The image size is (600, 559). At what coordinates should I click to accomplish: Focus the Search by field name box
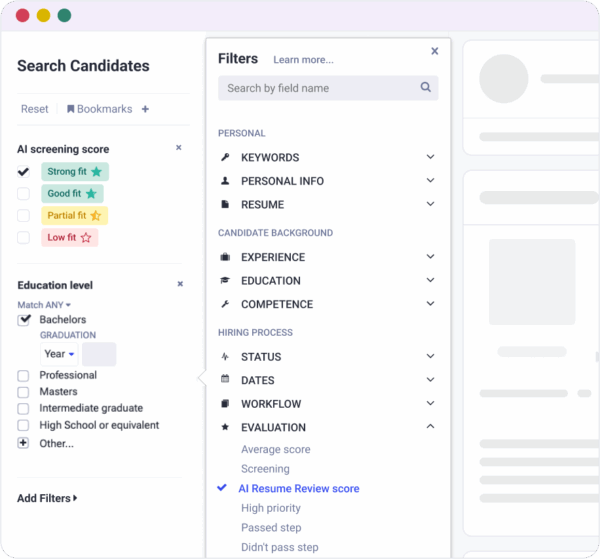318,88
